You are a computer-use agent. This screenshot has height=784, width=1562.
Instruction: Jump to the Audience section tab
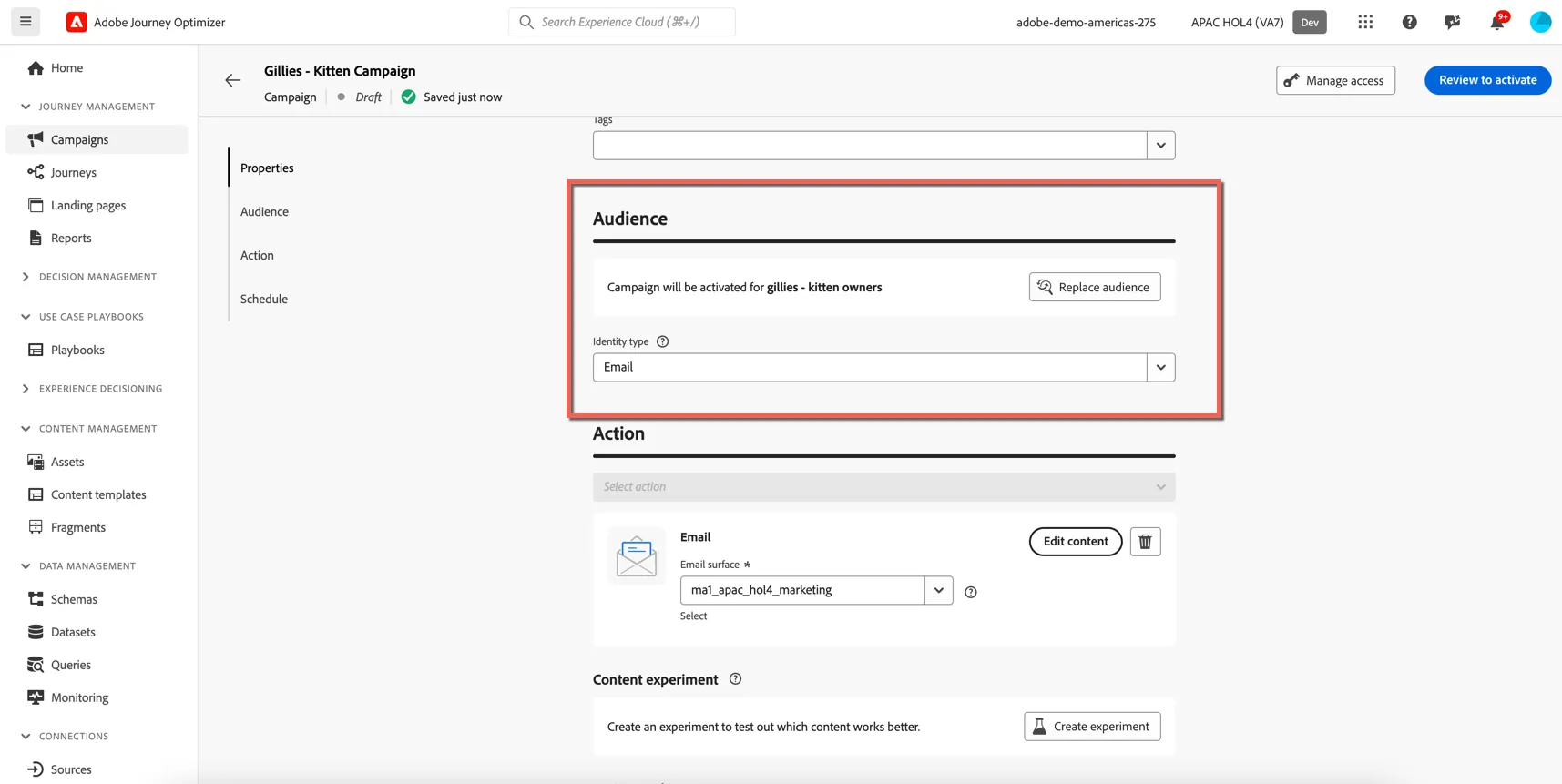264,211
